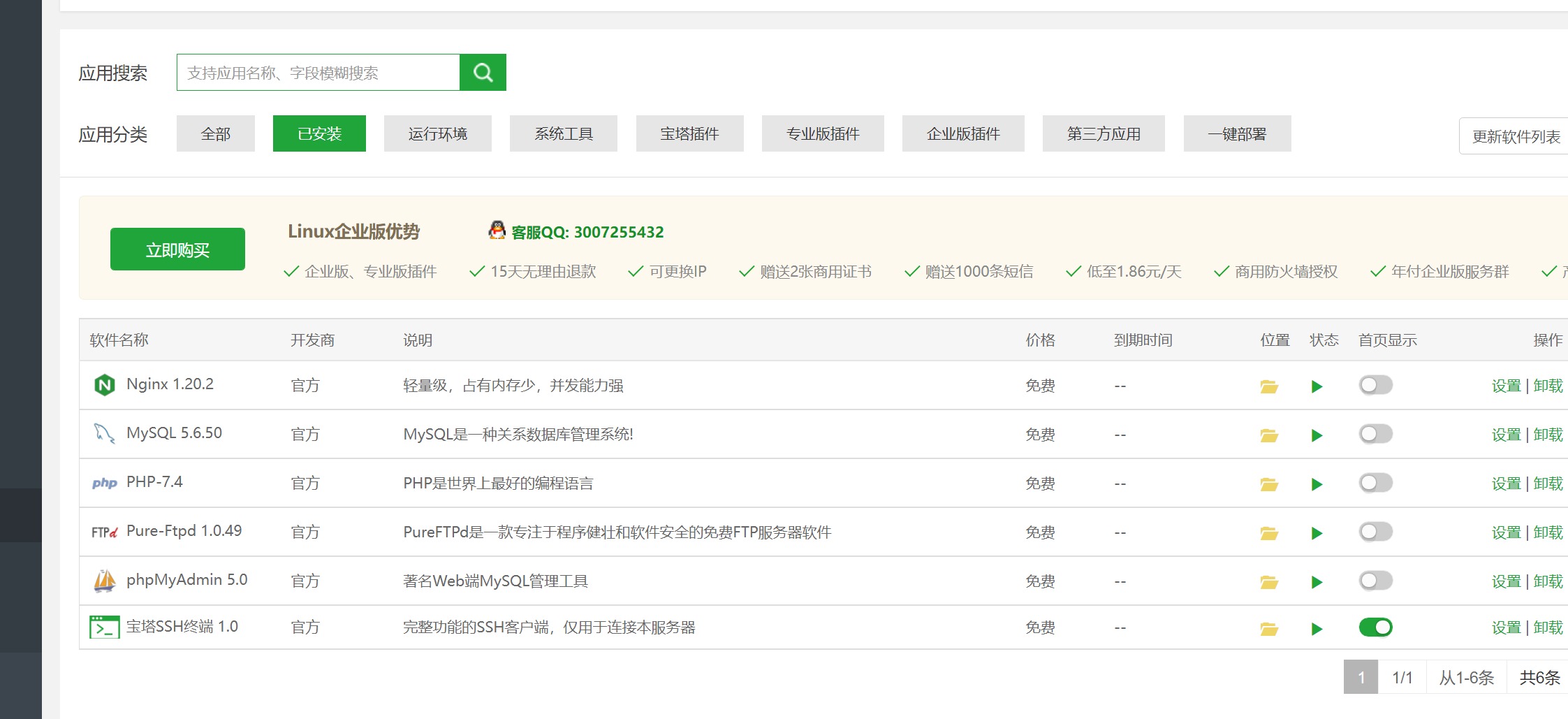Enable homepage display for Nginx

click(x=1375, y=385)
